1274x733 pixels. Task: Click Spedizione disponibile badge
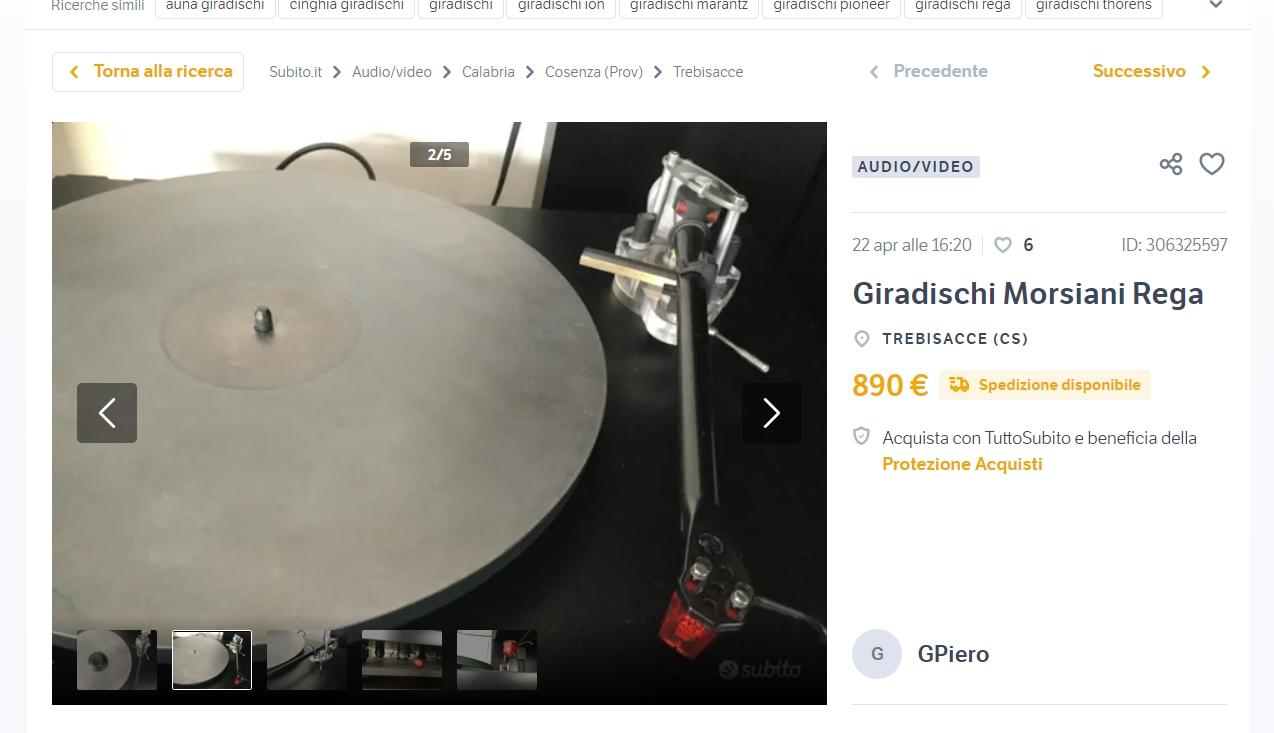(x=1045, y=385)
